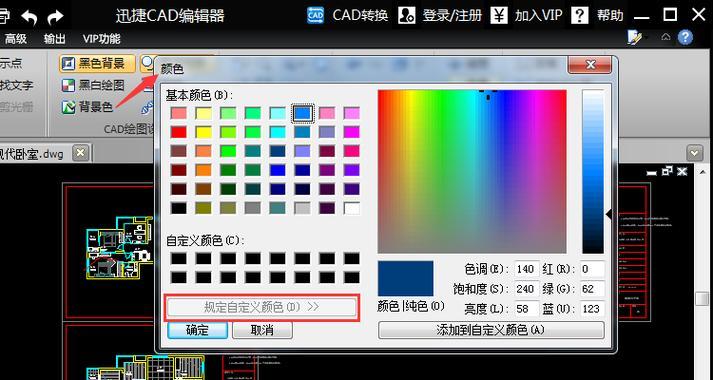Click into the 亮度 value field
The image size is (713, 380).
coord(527,309)
